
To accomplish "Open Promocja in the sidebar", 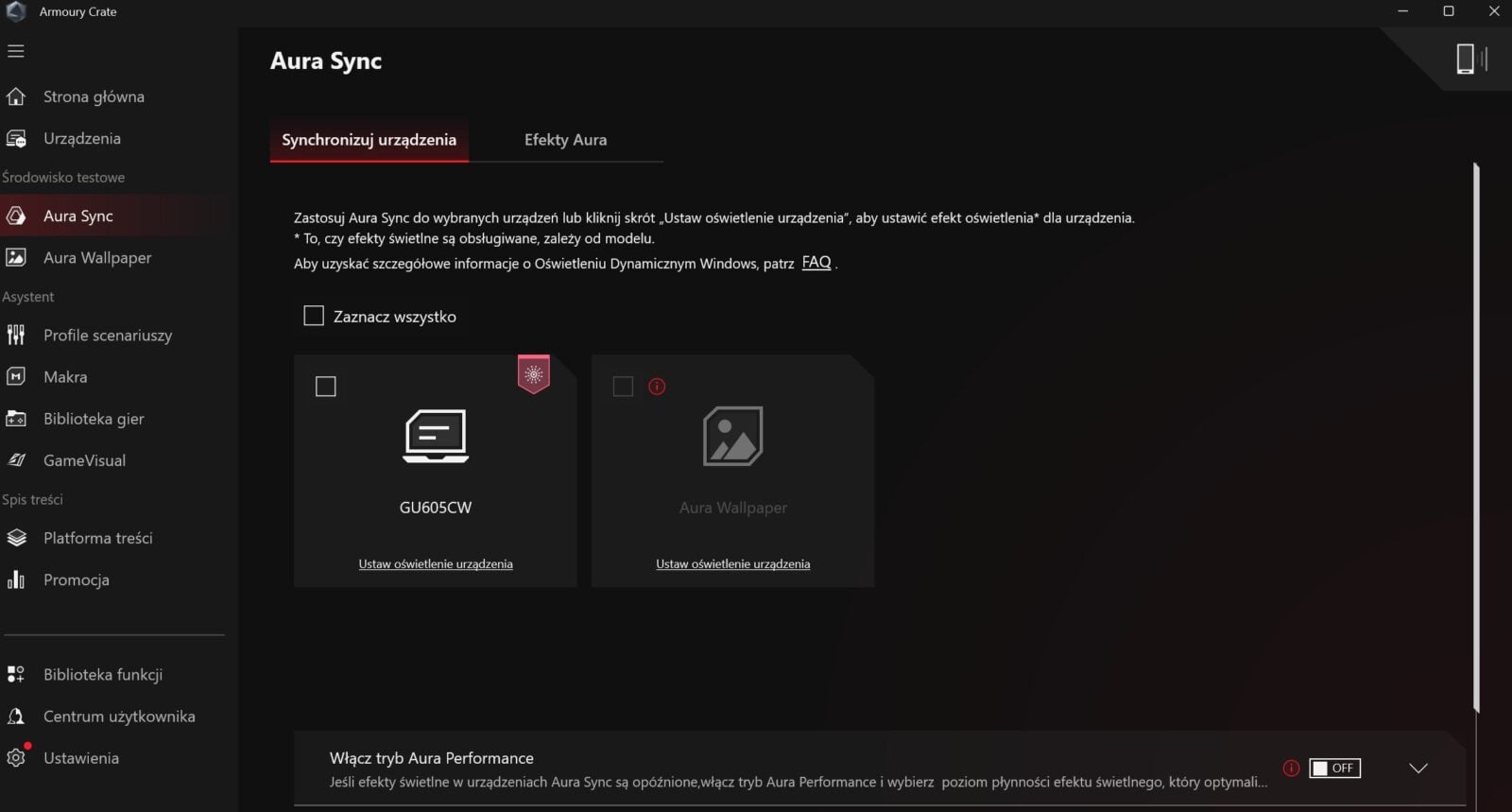I will click(x=77, y=579).
